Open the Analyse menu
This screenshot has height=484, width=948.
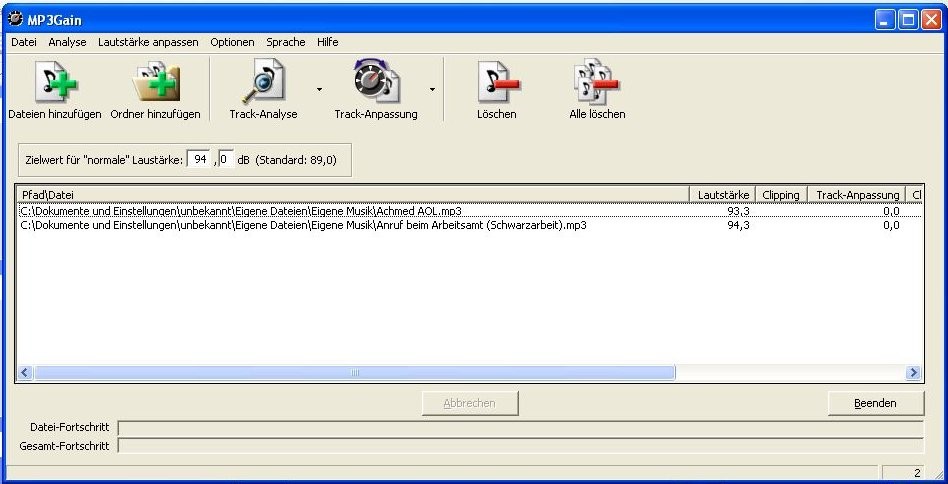pos(68,42)
